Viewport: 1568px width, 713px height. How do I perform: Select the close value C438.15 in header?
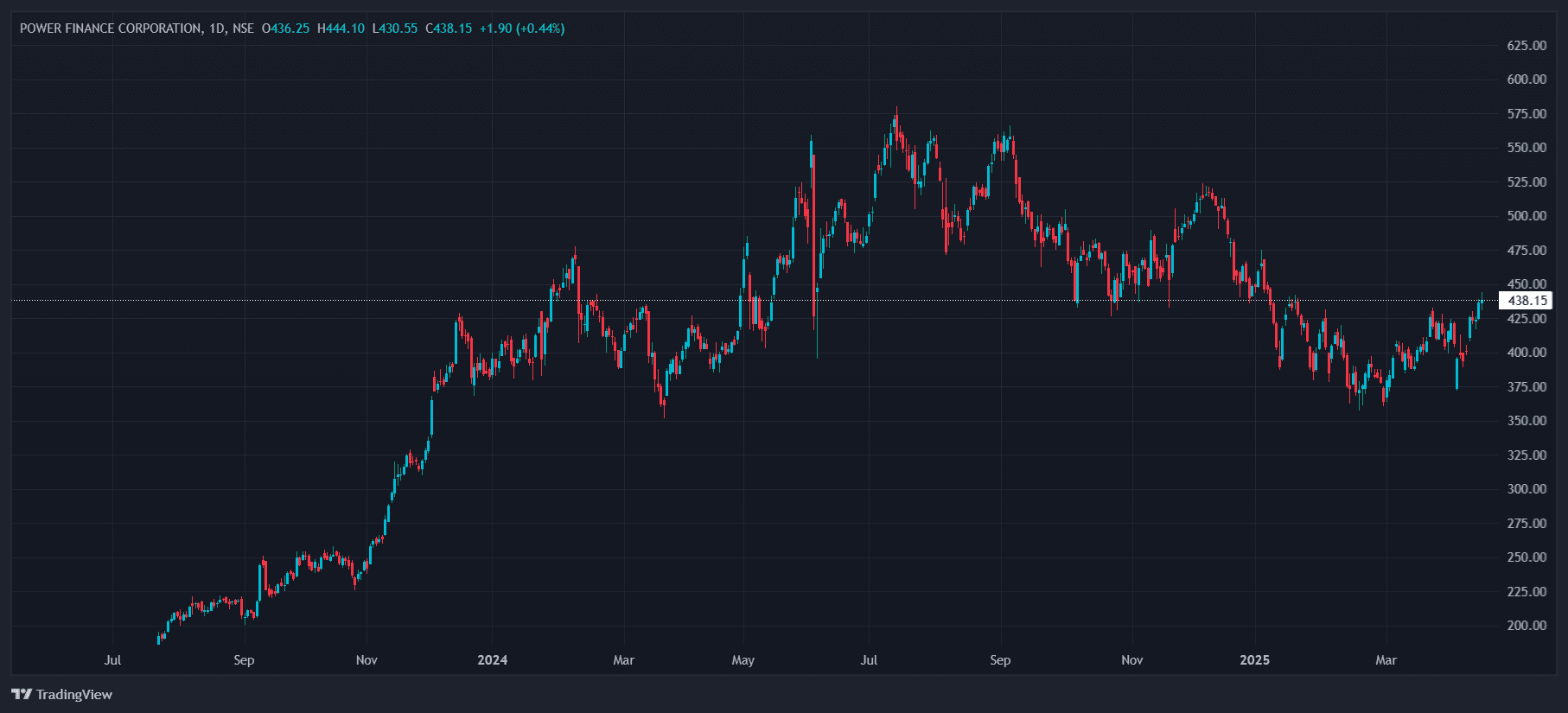click(x=449, y=29)
